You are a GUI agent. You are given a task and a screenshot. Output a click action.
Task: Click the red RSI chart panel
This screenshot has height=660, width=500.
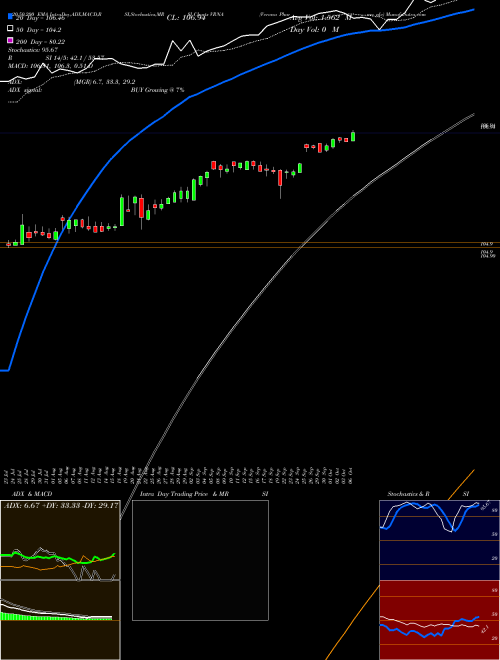tap(439, 620)
